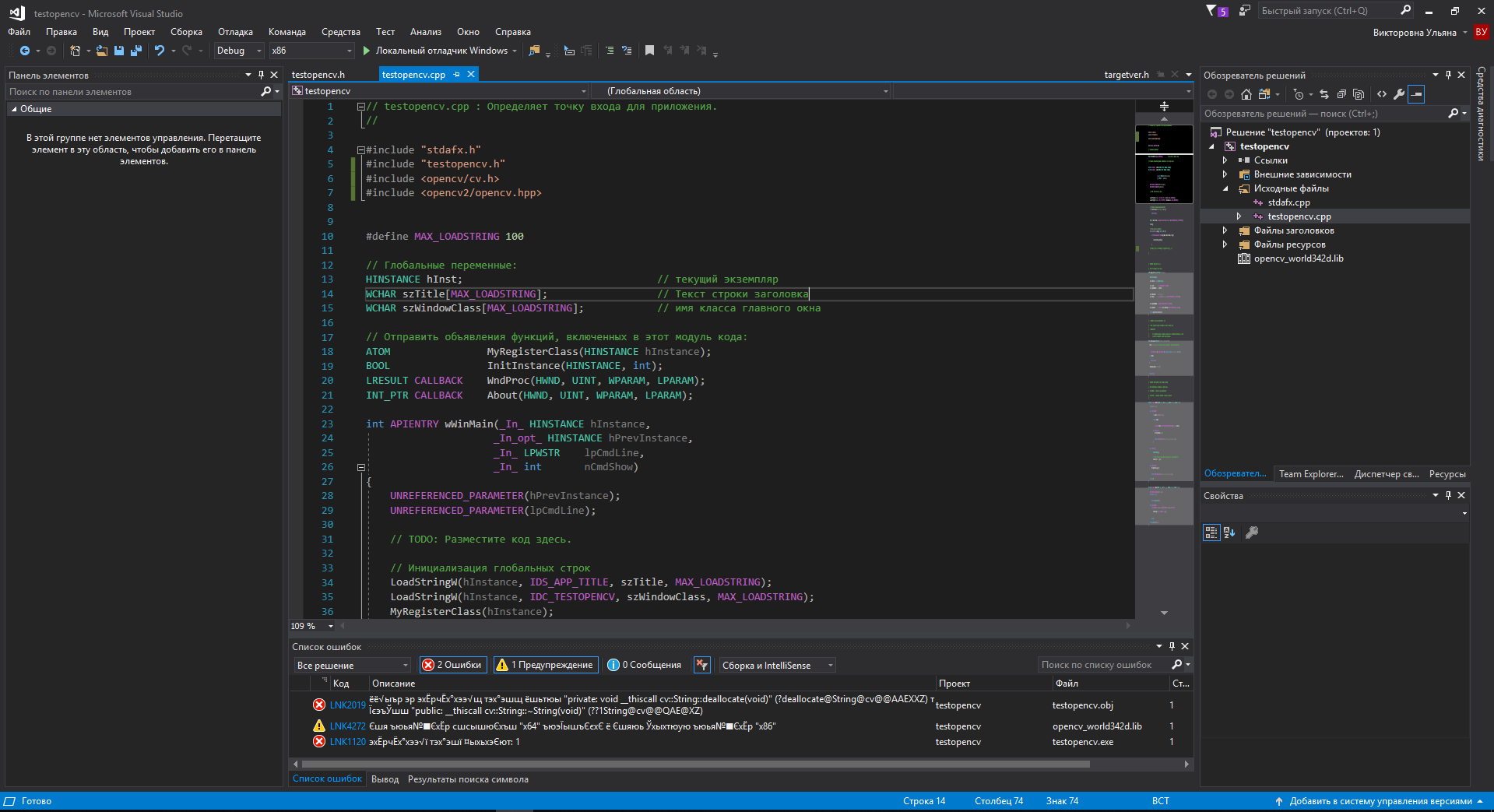
Task: Collapse the #include region at line 4
Action: 360,149
